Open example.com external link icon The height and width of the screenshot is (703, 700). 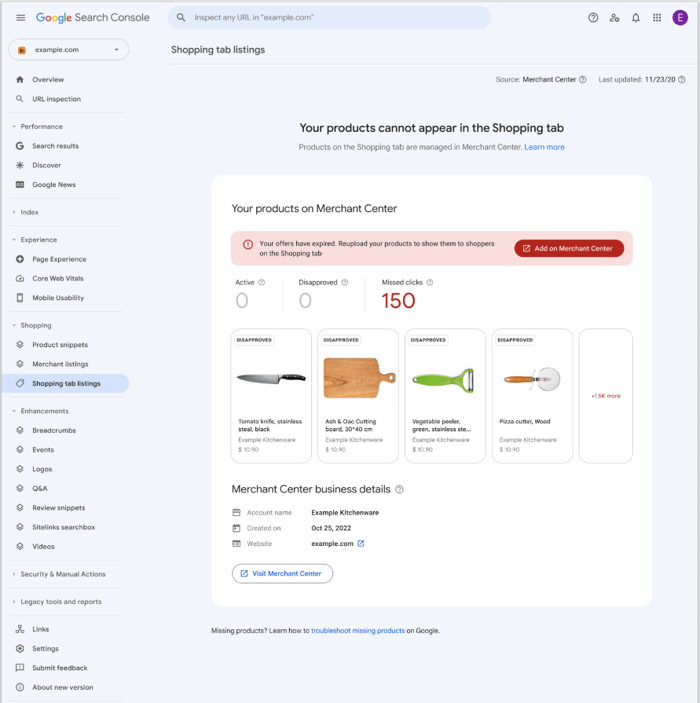(361, 543)
